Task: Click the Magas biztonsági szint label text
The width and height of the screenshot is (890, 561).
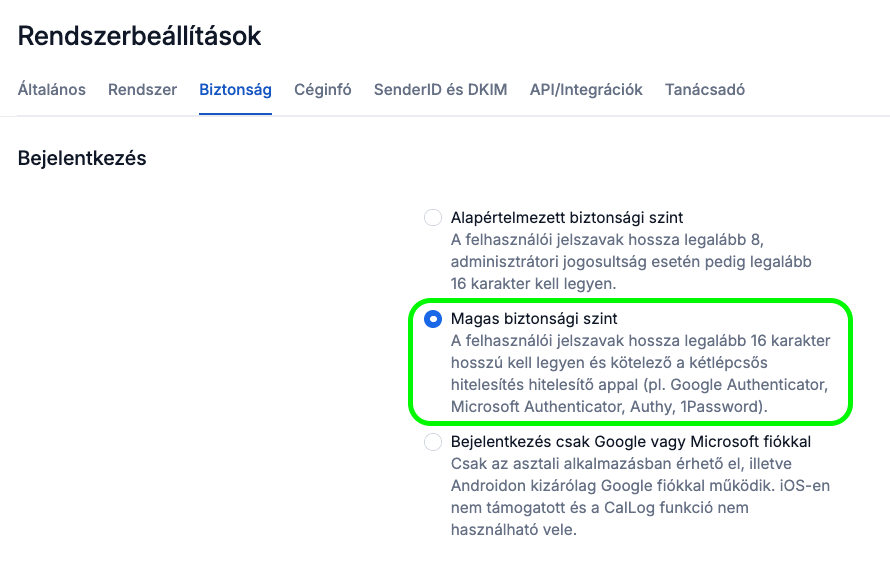Action: click(534, 319)
